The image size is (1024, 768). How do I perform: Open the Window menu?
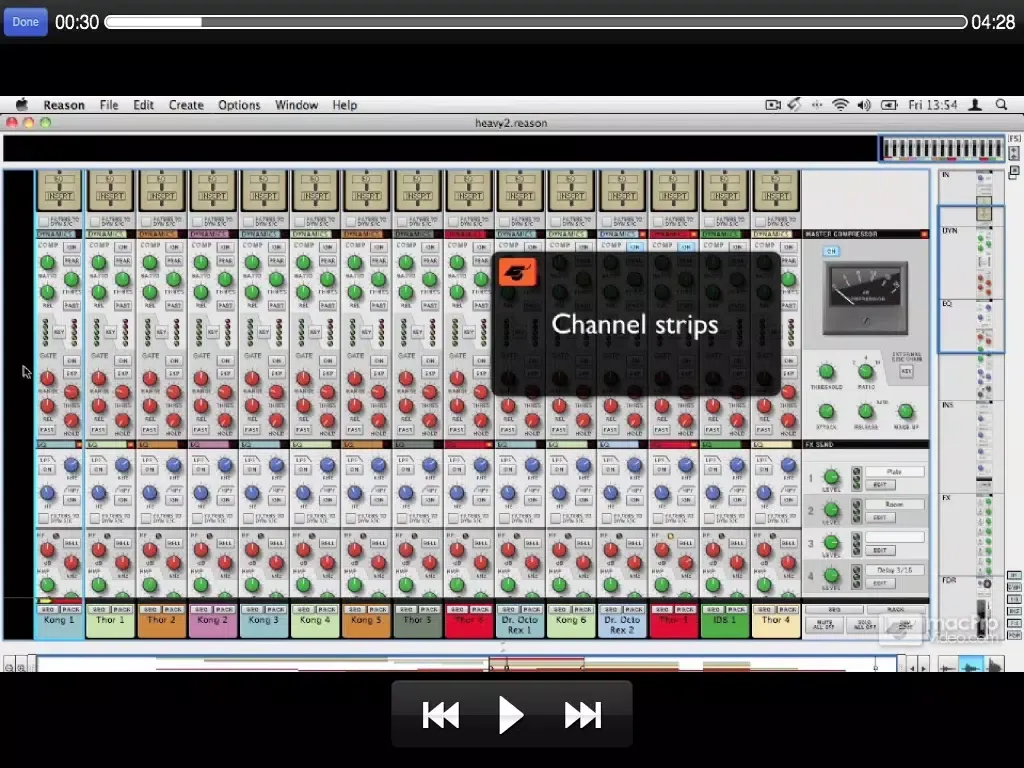click(296, 105)
